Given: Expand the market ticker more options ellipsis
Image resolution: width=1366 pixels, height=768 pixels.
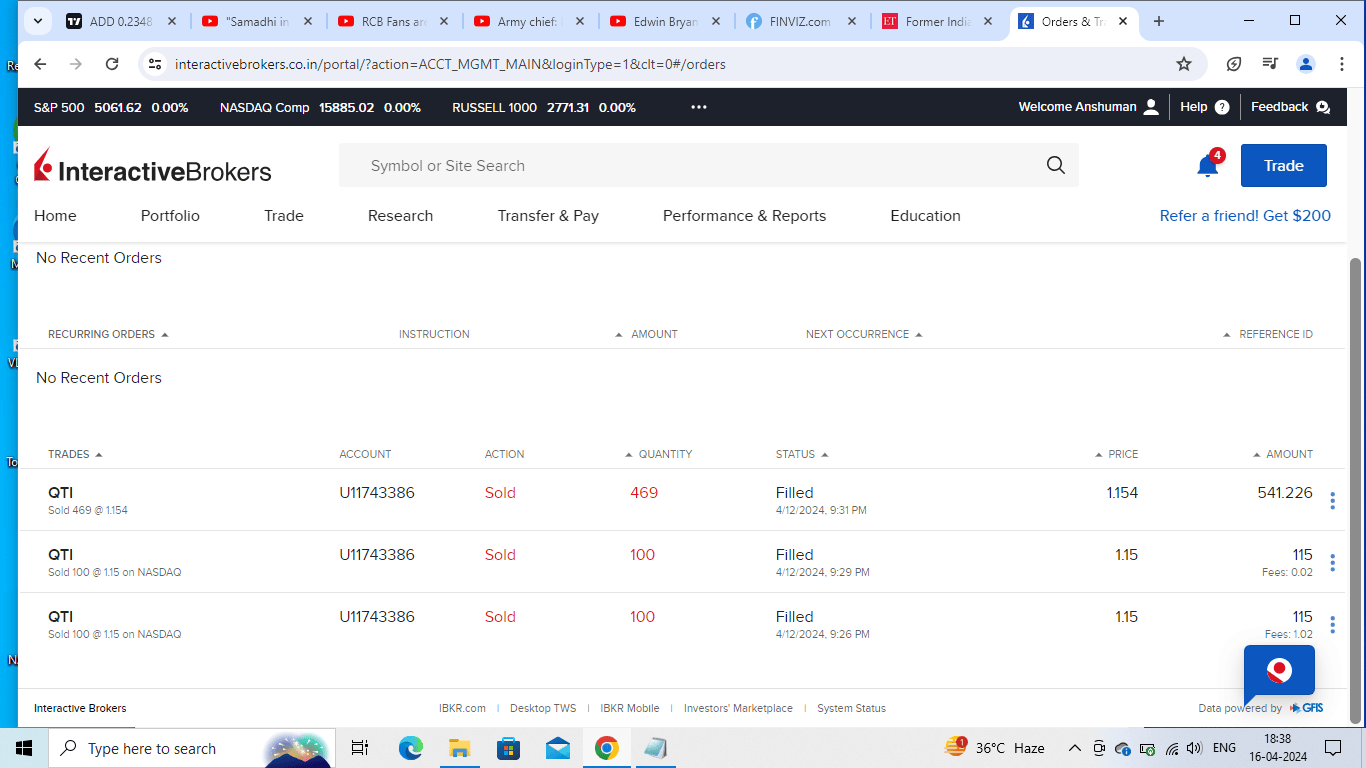Looking at the screenshot, I should pyautogui.click(x=699, y=107).
